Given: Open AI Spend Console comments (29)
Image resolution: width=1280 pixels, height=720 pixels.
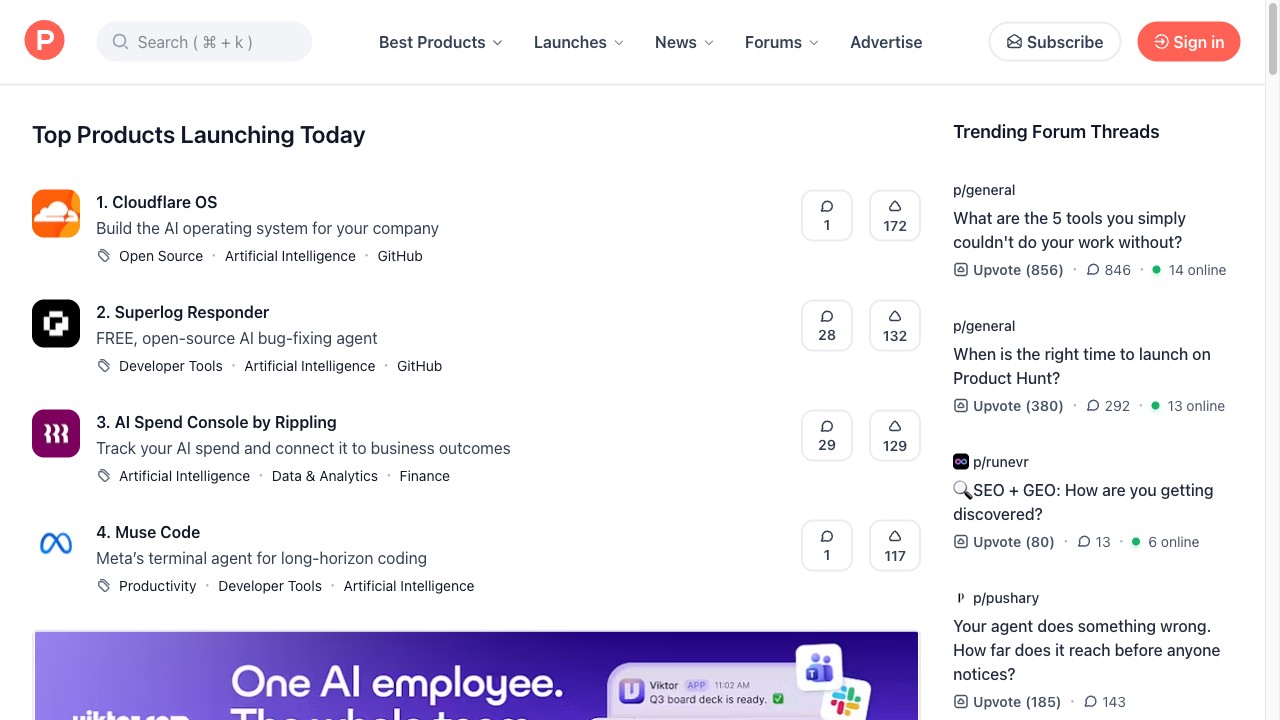Looking at the screenshot, I should [827, 435].
